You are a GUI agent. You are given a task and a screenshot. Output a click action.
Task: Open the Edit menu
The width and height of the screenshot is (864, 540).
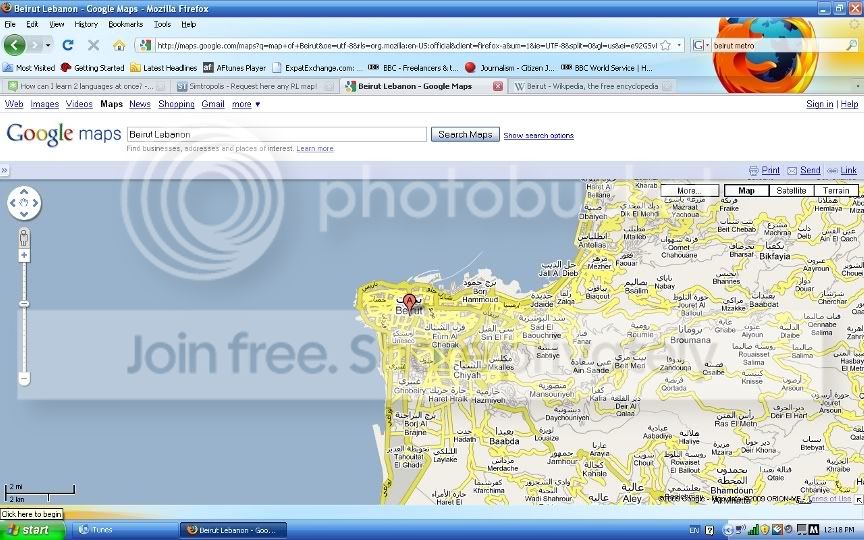[33, 24]
